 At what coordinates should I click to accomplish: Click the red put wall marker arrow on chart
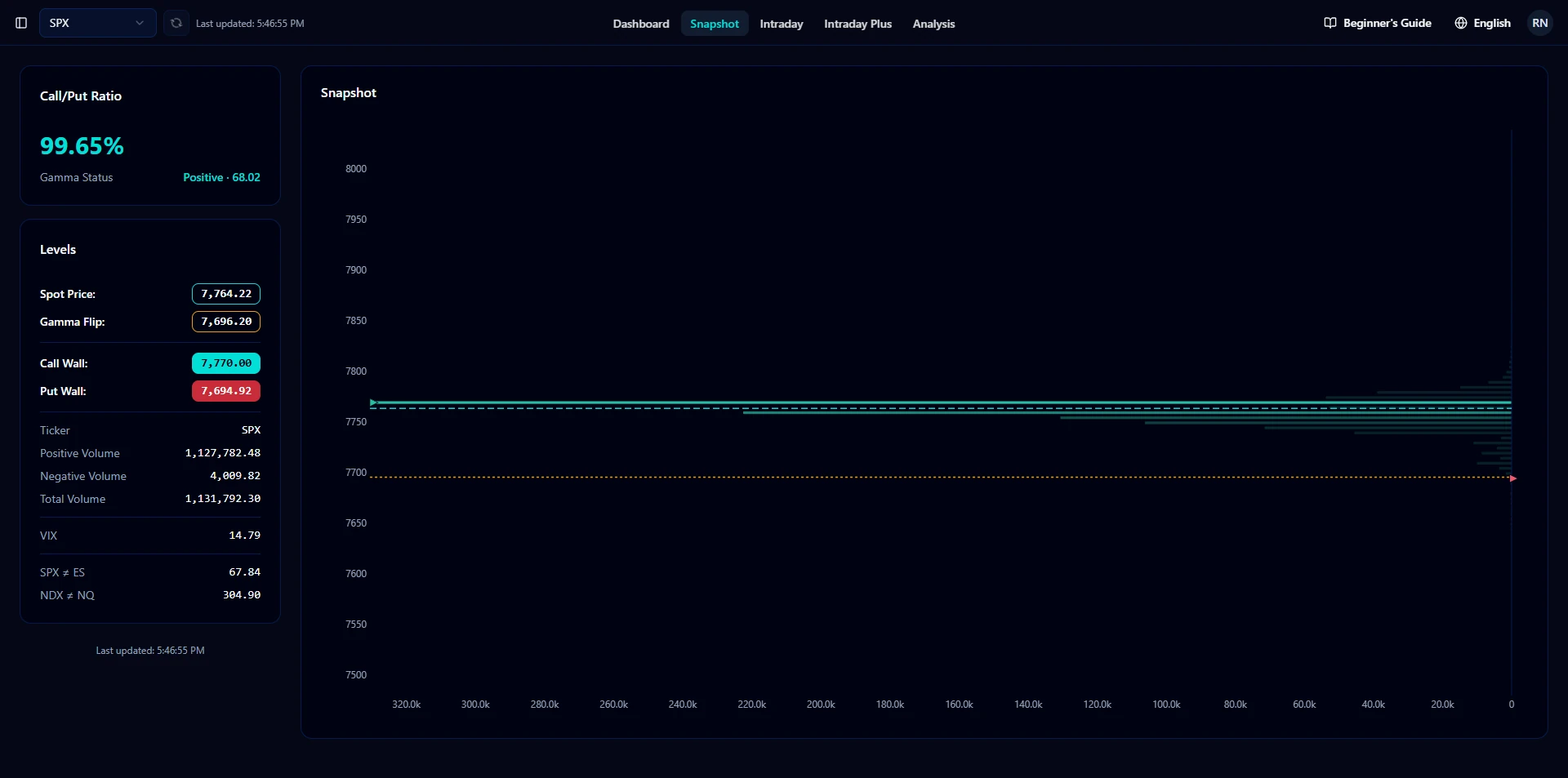pyautogui.click(x=1512, y=478)
